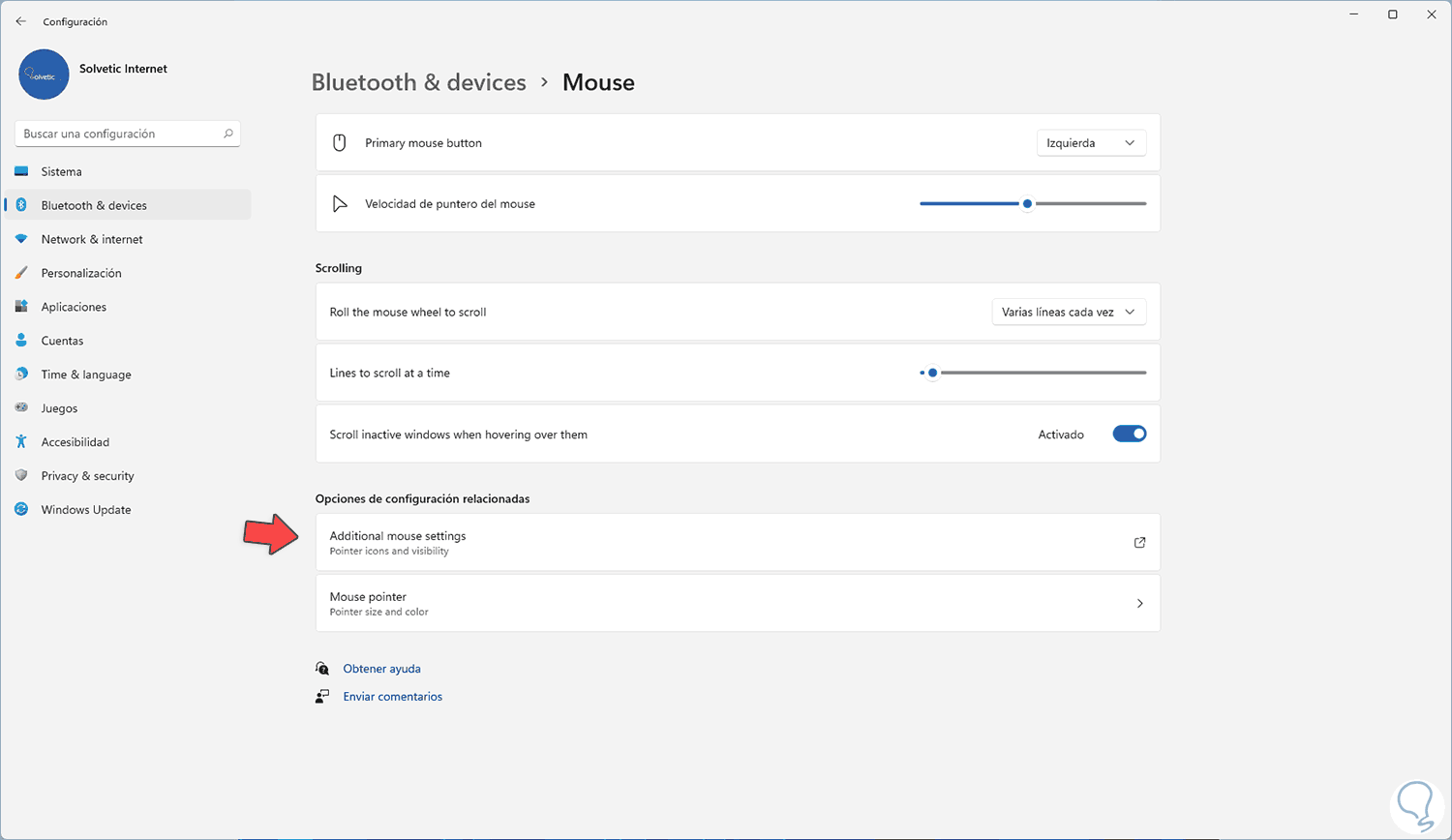Click the back arrow icon in title bar
The height and width of the screenshot is (840, 1452).
[21, 21]
